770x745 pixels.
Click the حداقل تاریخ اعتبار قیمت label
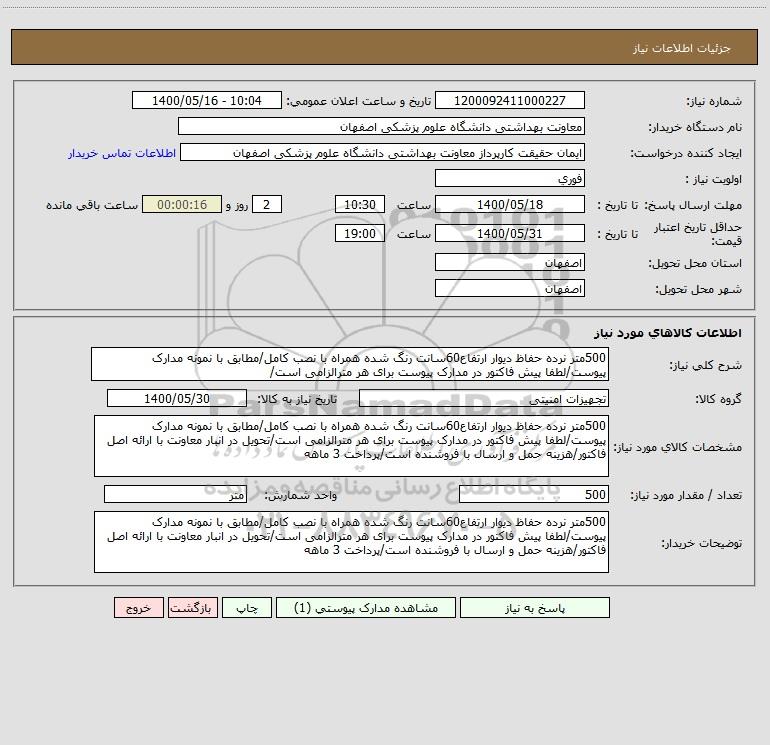point(698,234)
